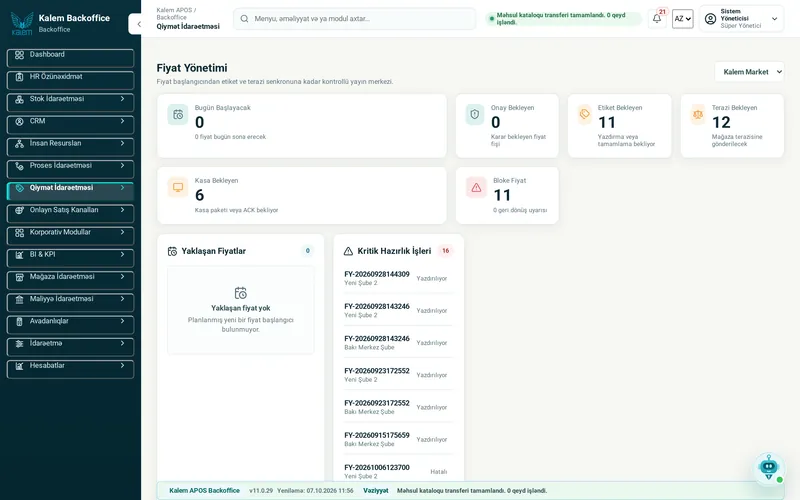
Task: Open the Kalem Market store selector
Action: [x=749, y=72]
